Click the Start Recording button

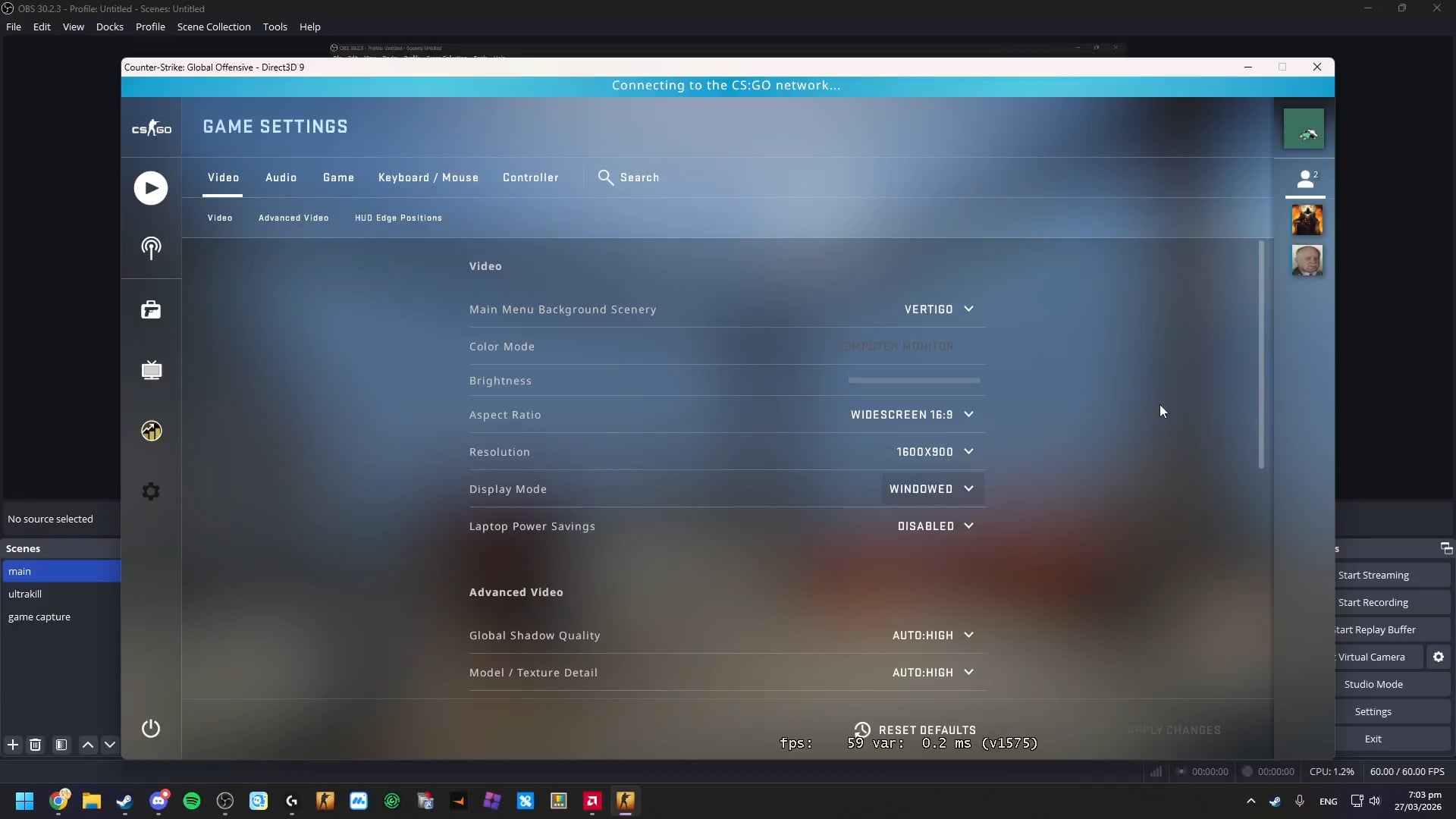tap(1373, 602)
